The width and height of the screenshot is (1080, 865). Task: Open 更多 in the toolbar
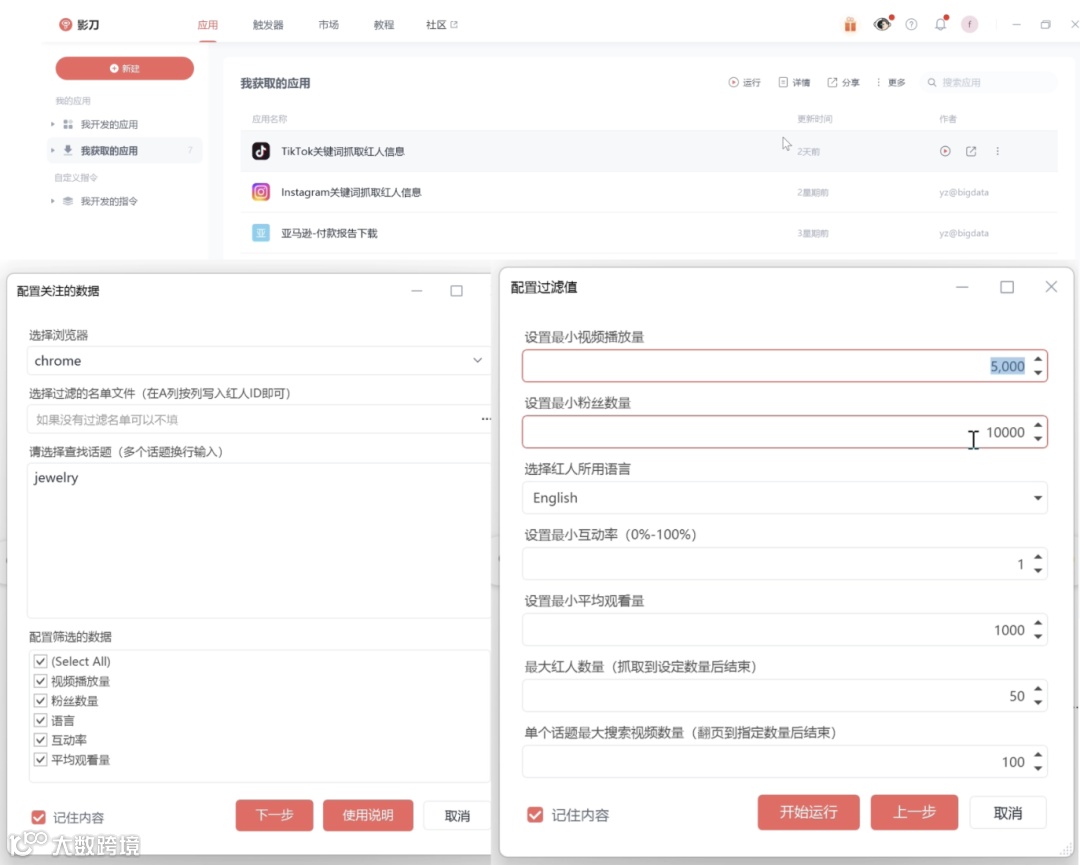pyautogui.click(x=891, y=83)
